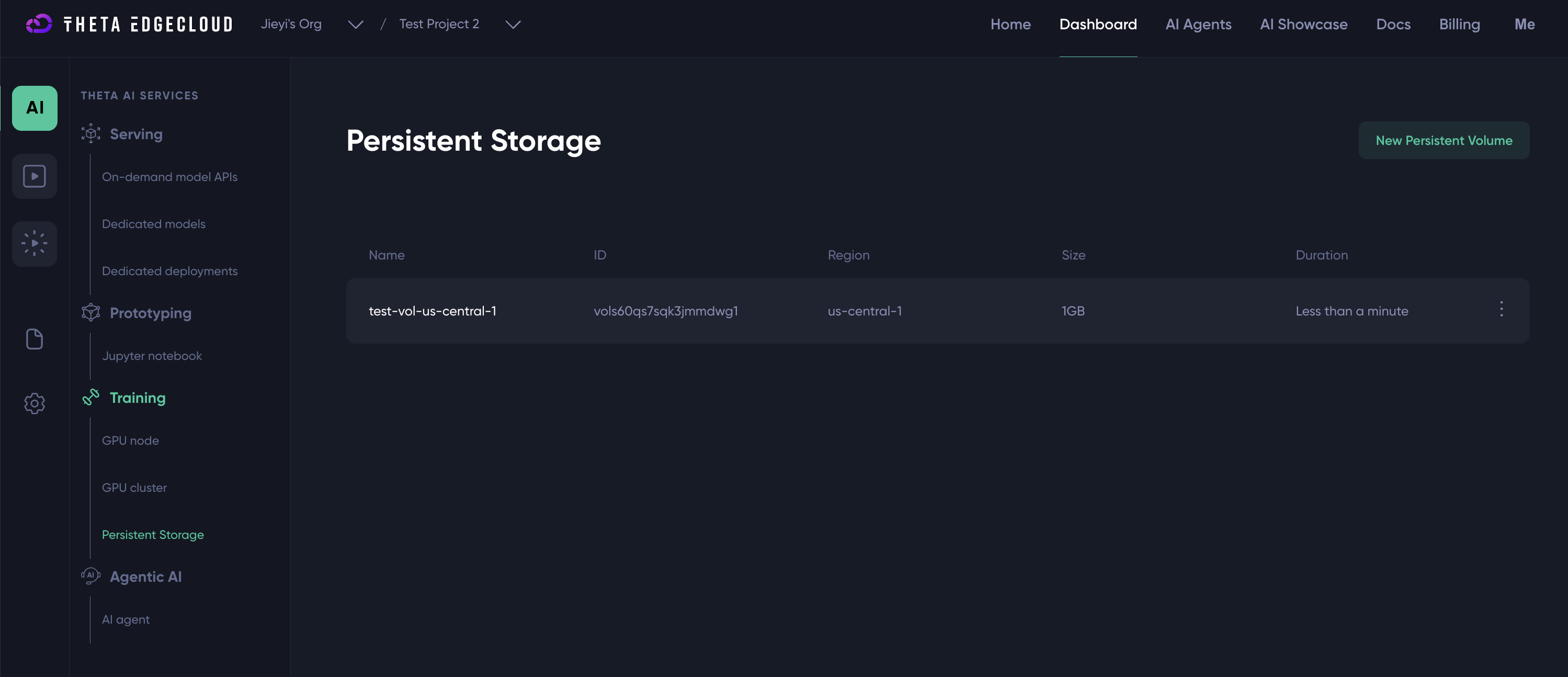Click the document file sidebar icon
The height and width of the screenshot is (677, 1568).
[35, 339]
